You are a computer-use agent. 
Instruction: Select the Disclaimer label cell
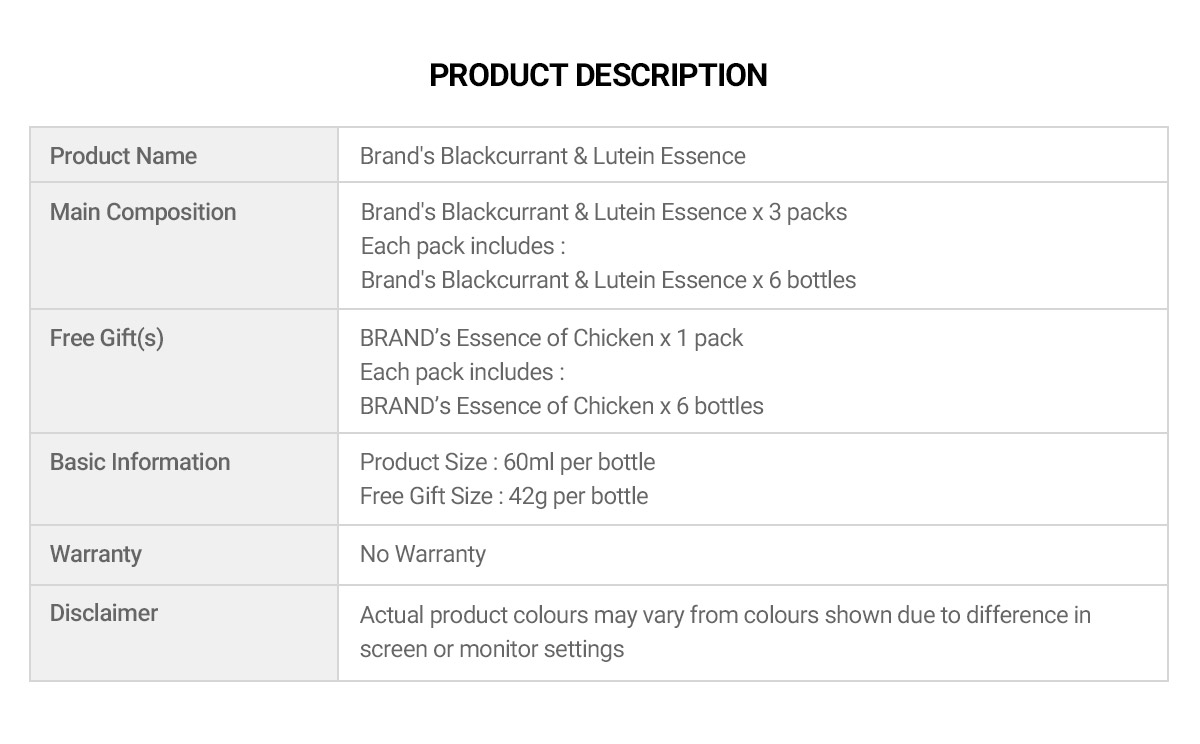tap(184, 633)
